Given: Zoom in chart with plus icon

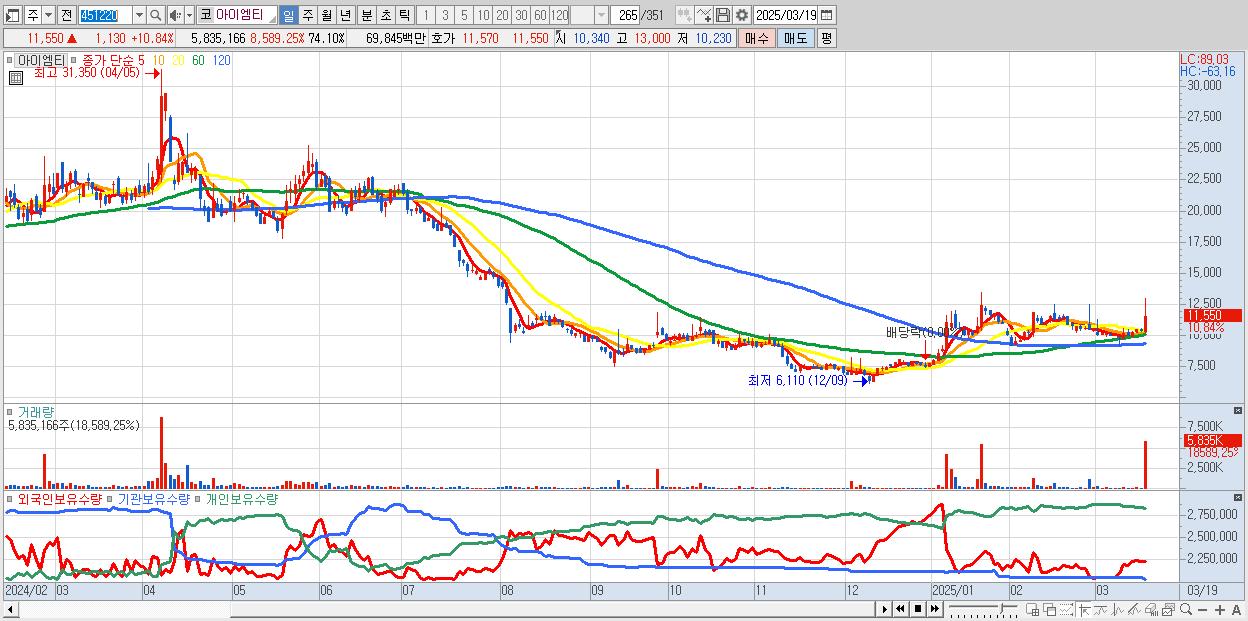Looking at the screenshot, I should pos(1219,610).
